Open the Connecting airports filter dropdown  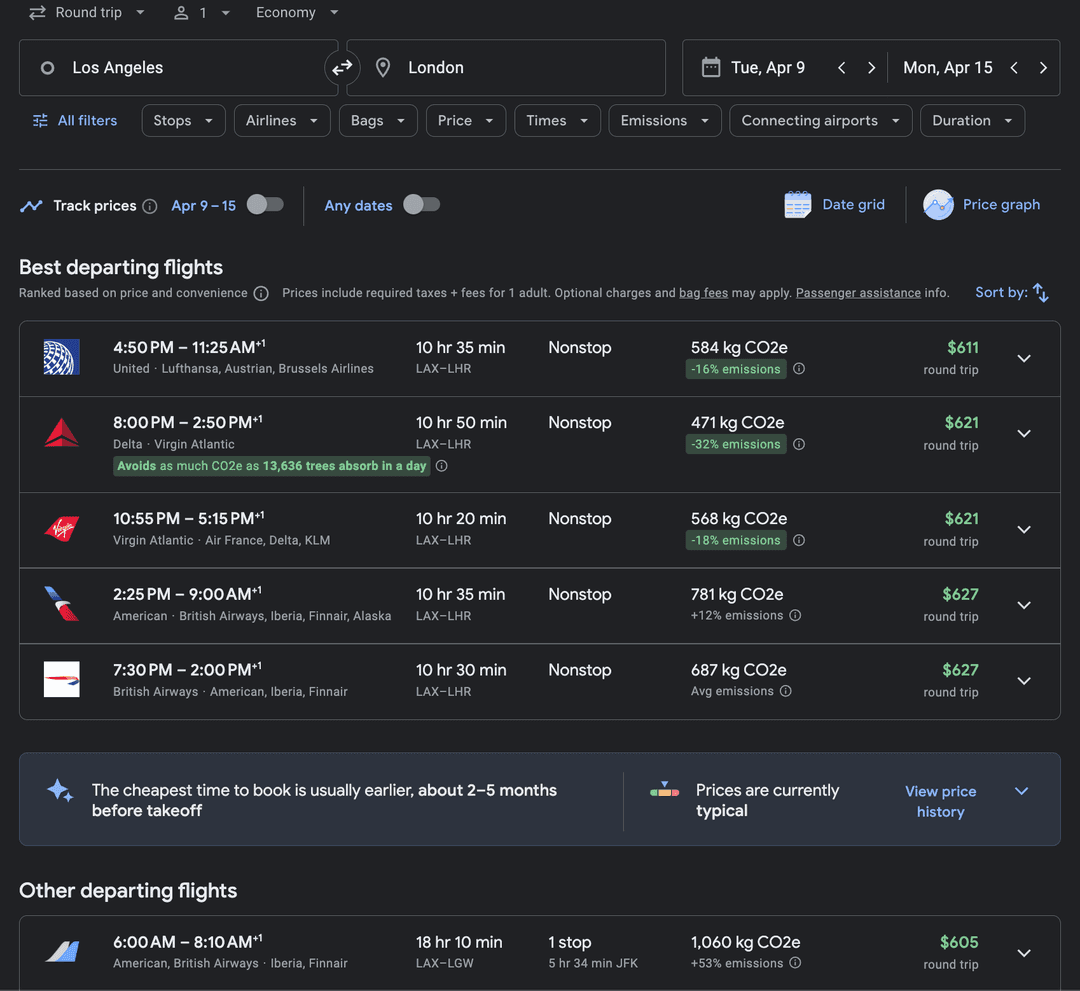[820, 121]
